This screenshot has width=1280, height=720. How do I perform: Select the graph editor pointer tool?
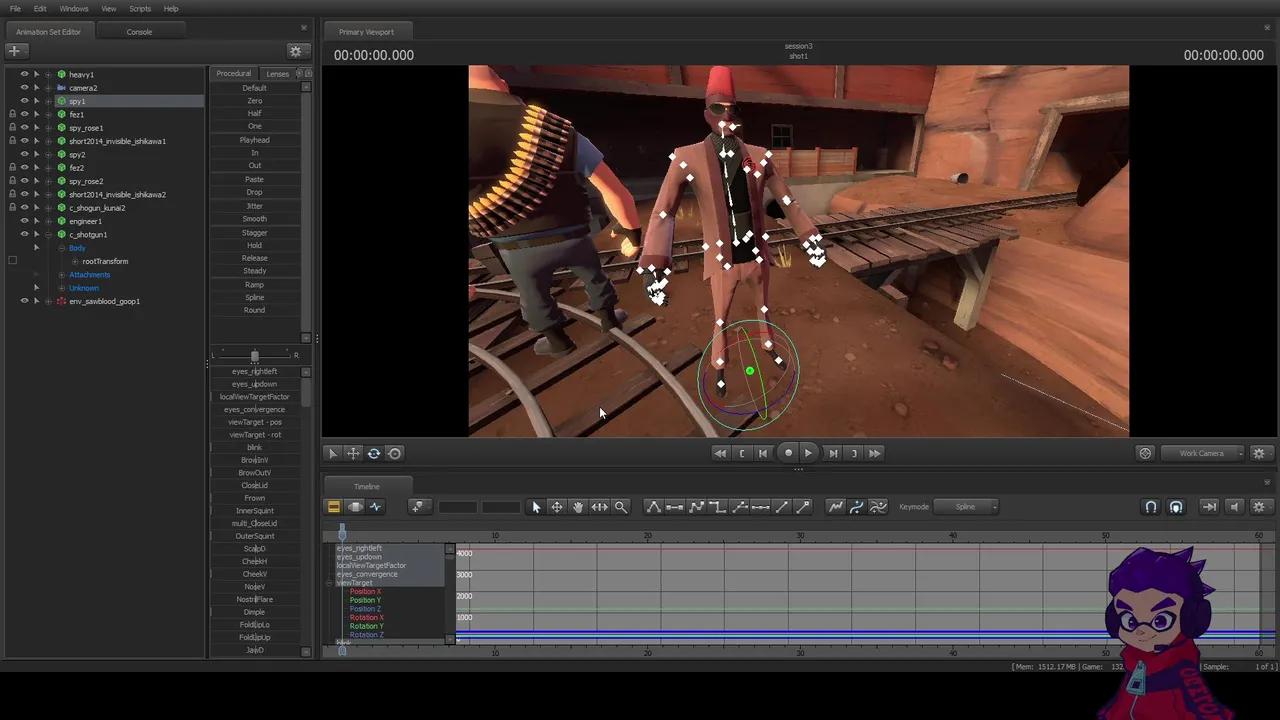[x=536, y=507]
